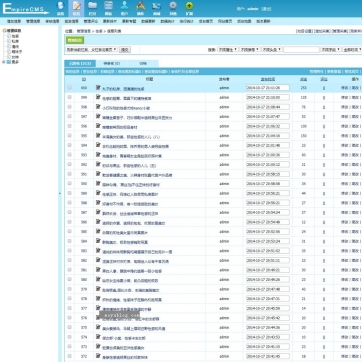The image size is (362, 362).
Task: Click the 修改 link in row 590
Action: pyautogui.click(x=344, y=184)
